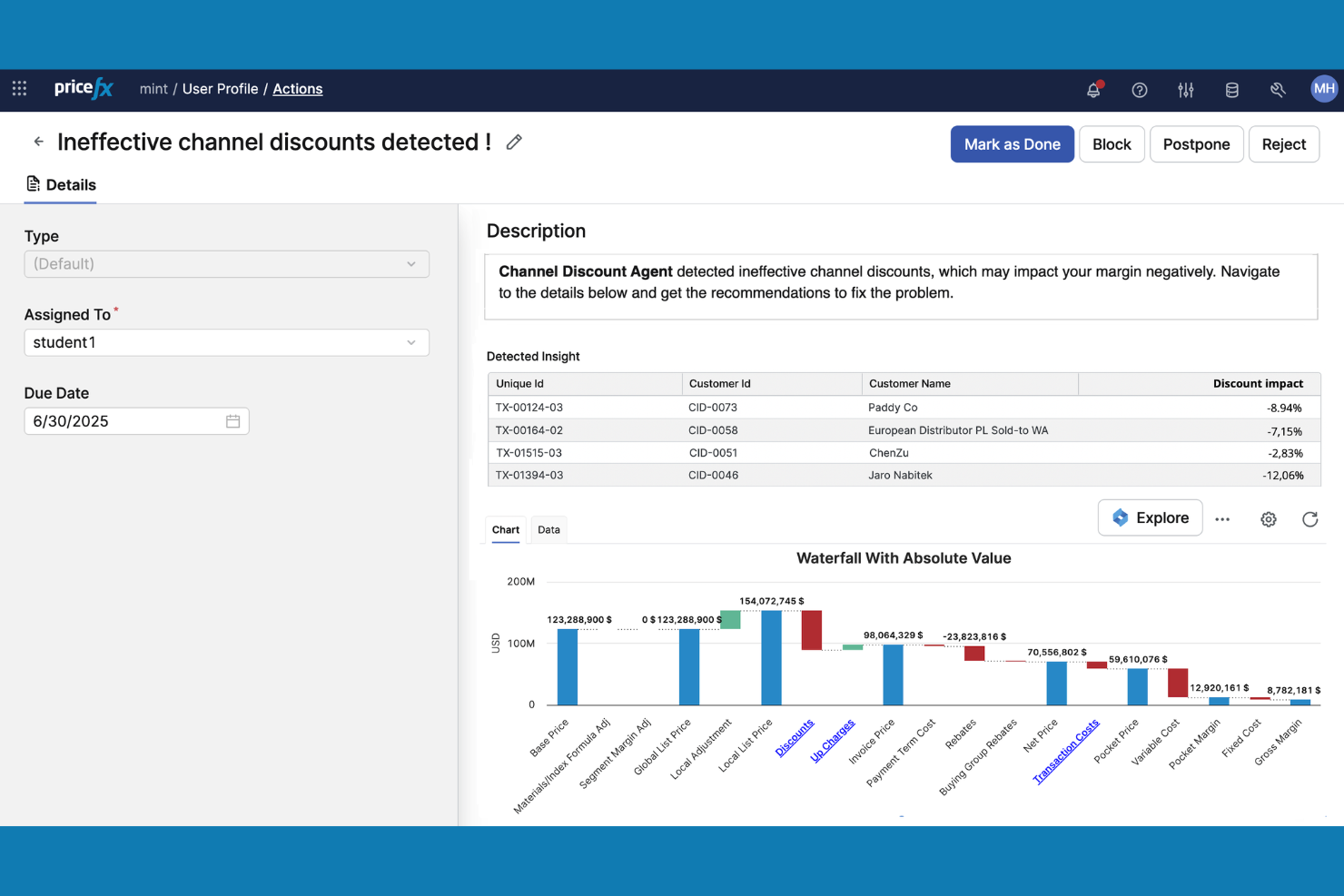Open the sliders configuration icon
This screenshot has width=1344, height=896.
pos(1185,90)
